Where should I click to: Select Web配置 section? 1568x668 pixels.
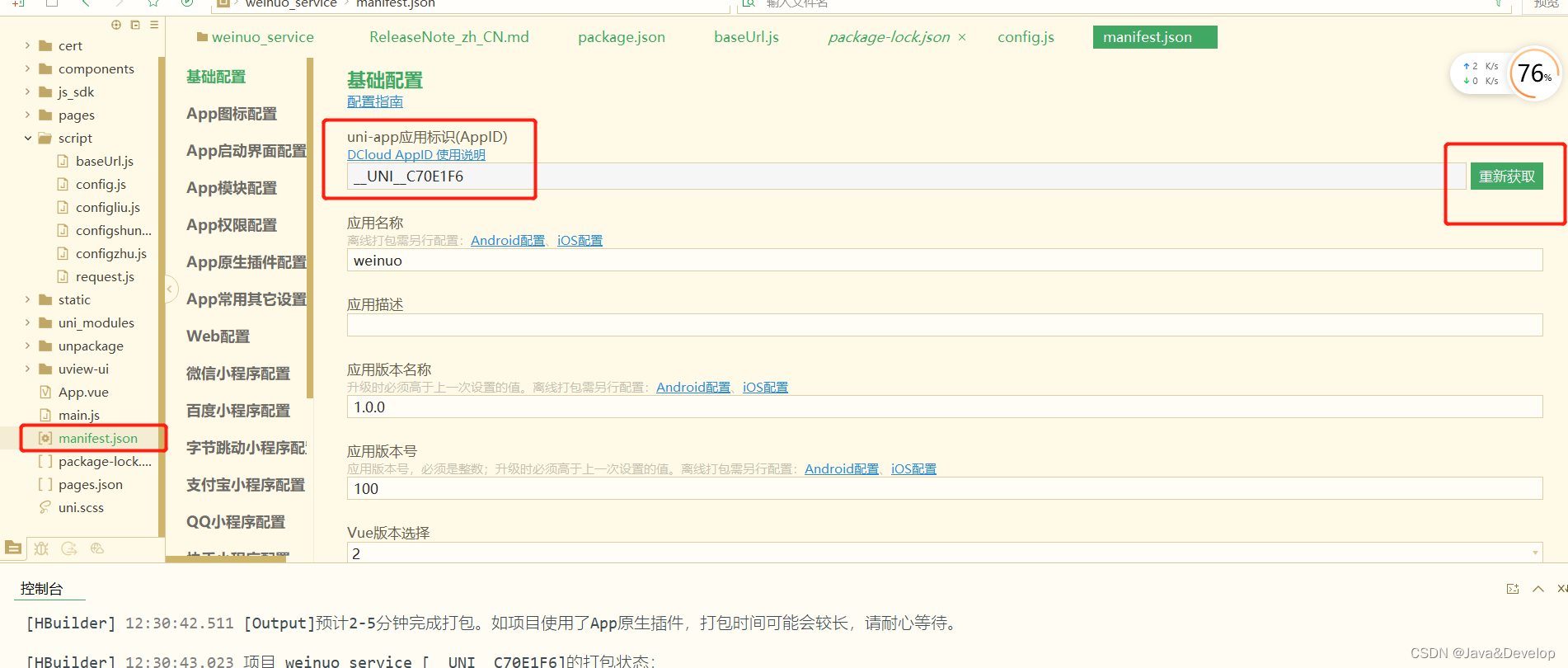[x=218, y=336]
